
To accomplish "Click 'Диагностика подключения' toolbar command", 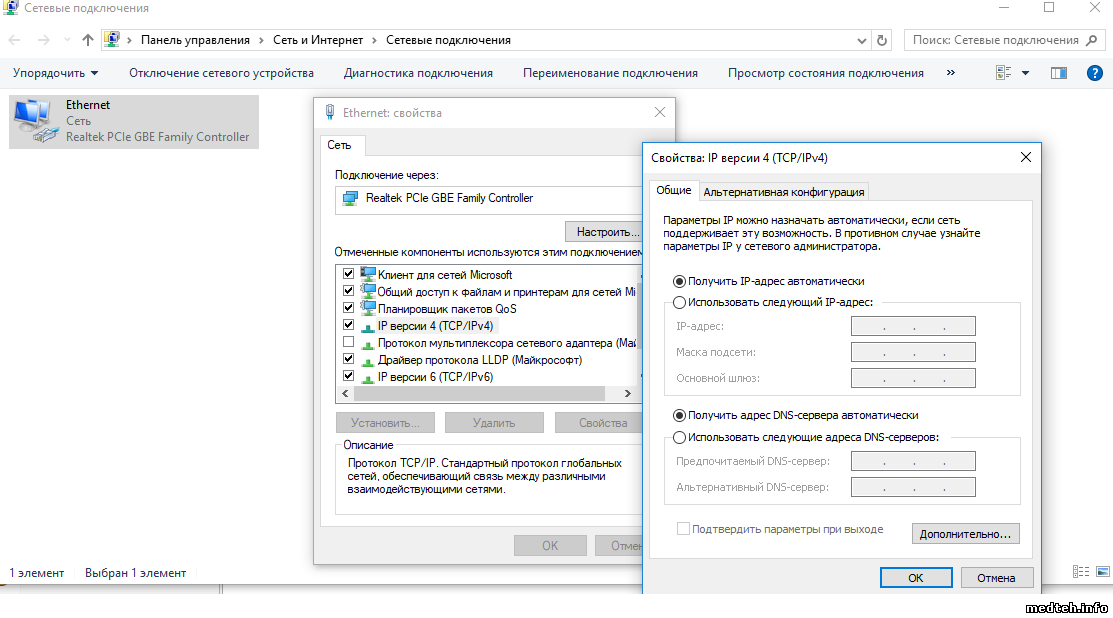I will (x=418, y=73).
